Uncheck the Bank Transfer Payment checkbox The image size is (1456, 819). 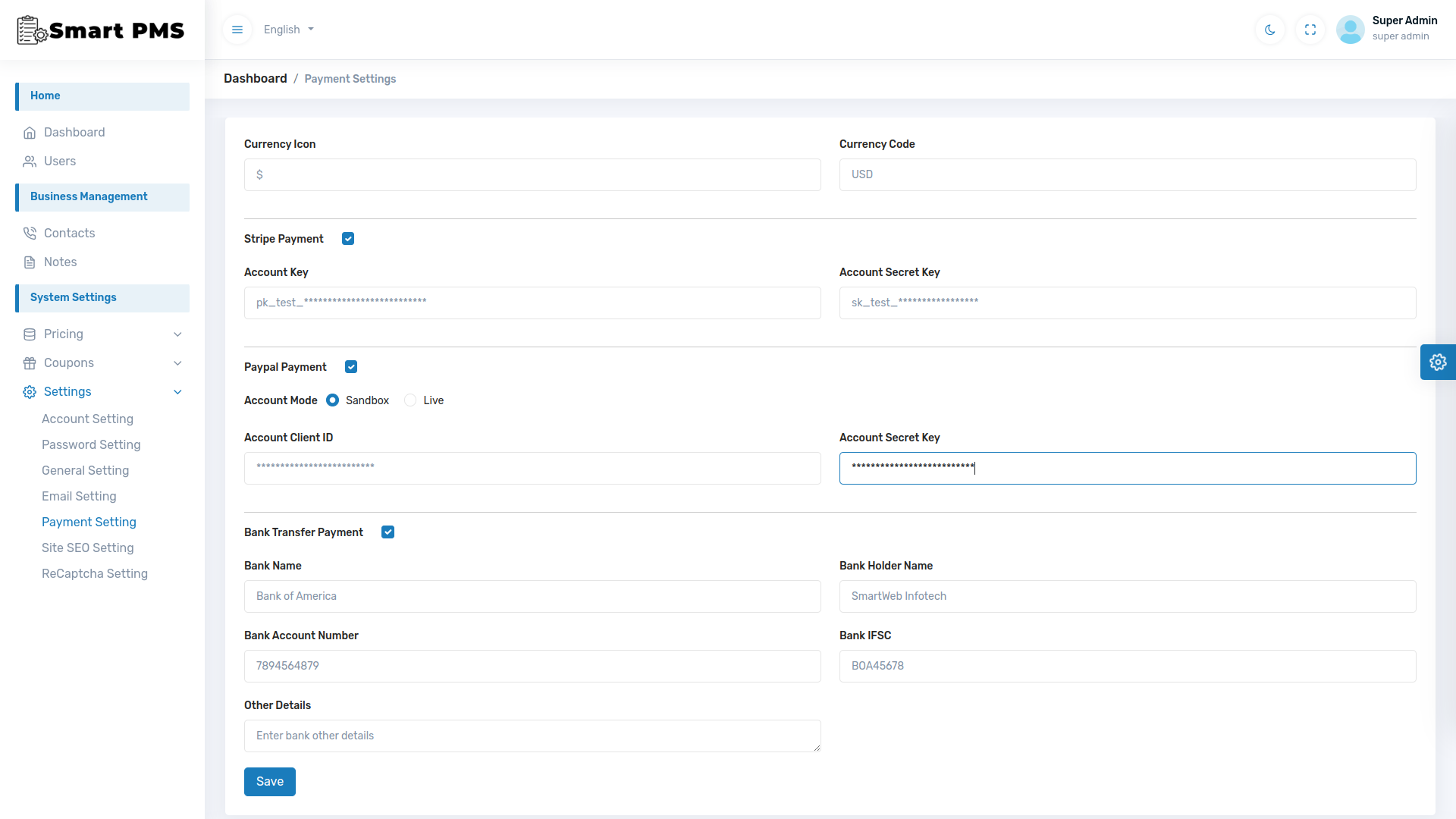point(388,532)
